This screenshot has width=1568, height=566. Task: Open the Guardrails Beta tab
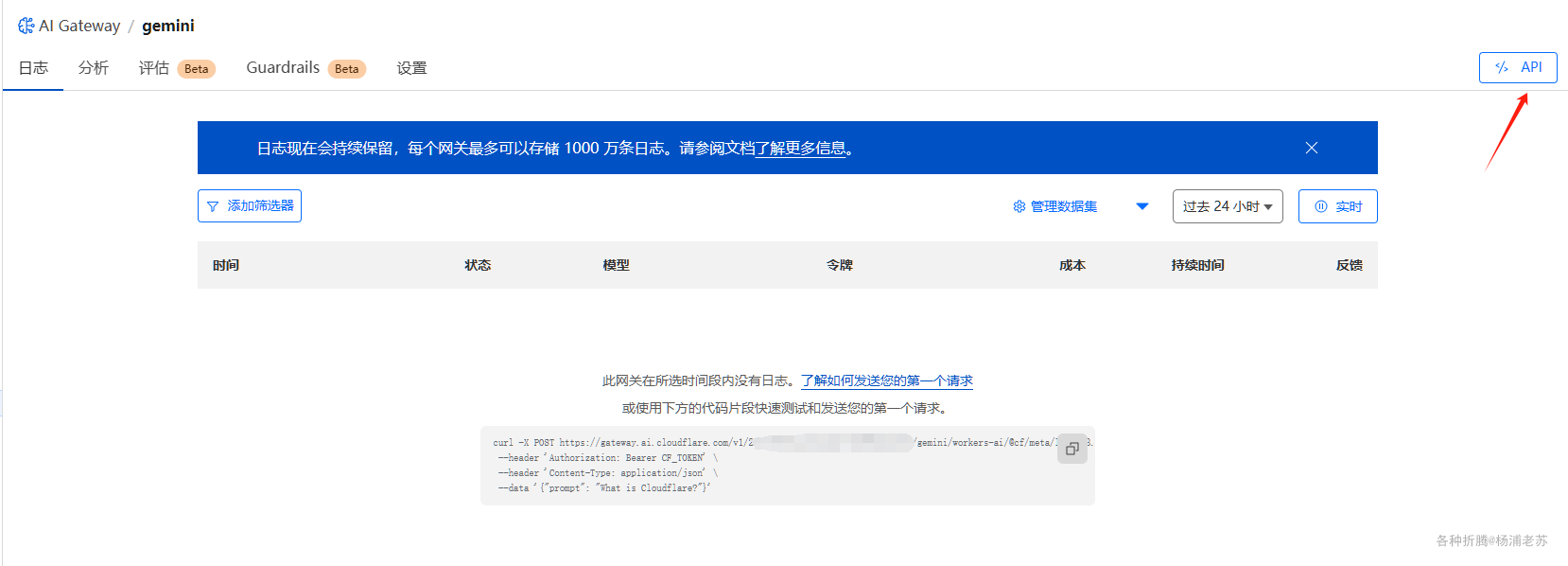pos(305,68)
